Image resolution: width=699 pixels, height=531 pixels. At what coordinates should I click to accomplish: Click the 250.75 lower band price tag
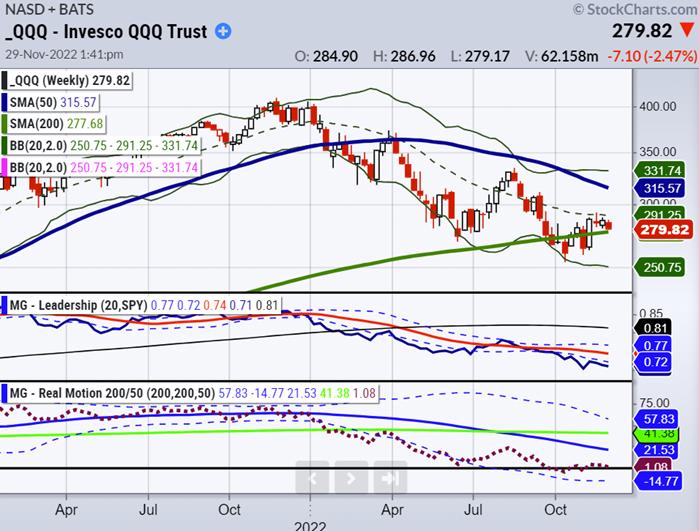coord(659,267)
